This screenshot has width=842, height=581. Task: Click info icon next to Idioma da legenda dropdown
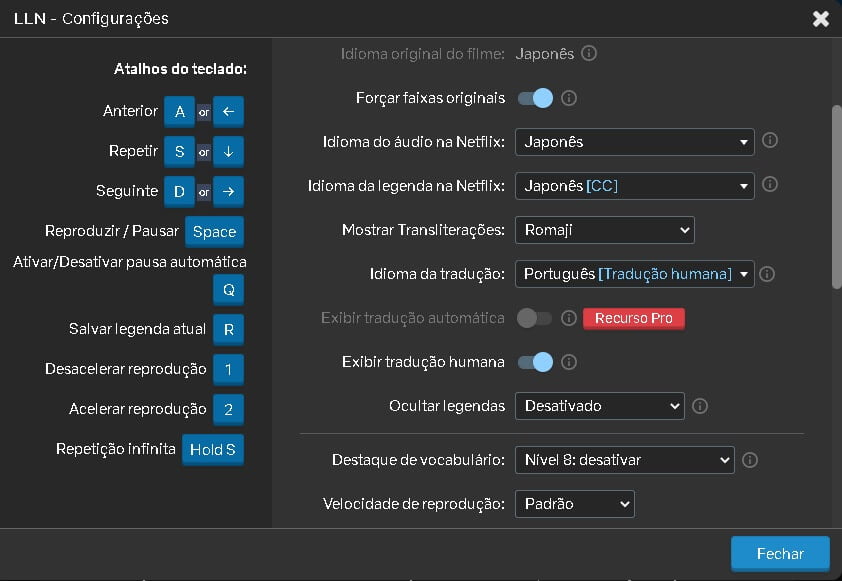coord(770,185)
